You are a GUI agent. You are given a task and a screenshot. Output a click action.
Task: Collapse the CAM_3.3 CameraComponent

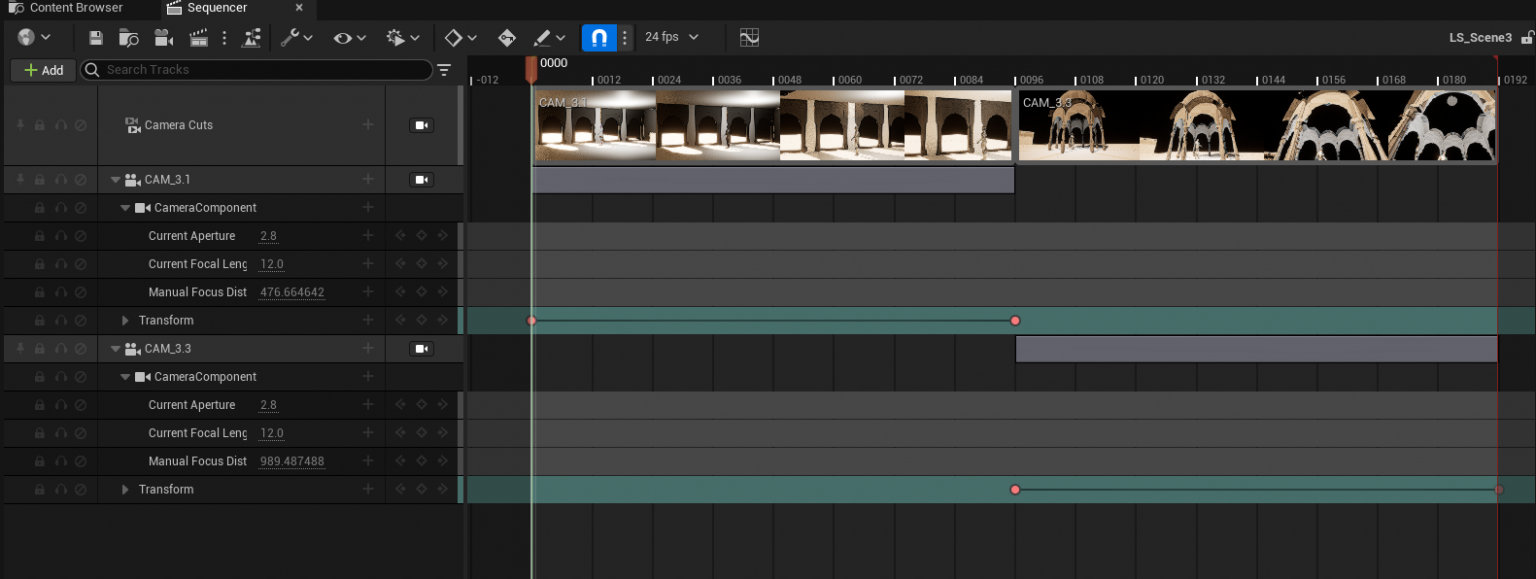click(x=126, y=376)
